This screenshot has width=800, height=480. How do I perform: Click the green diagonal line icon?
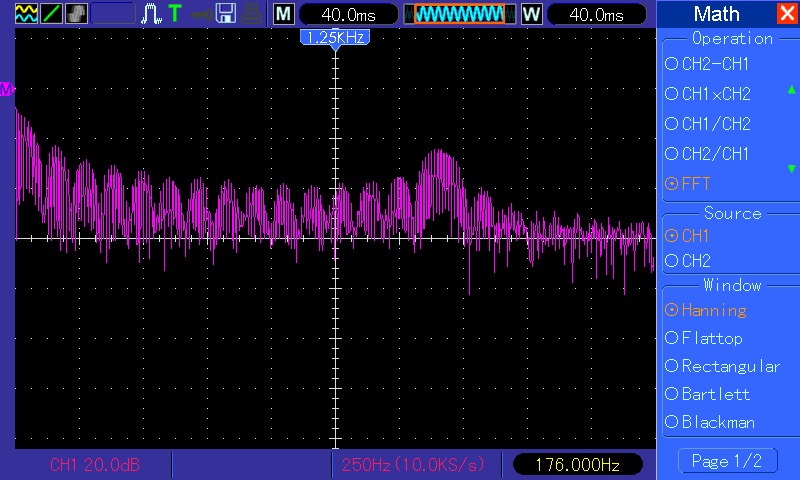coord(52,14)
